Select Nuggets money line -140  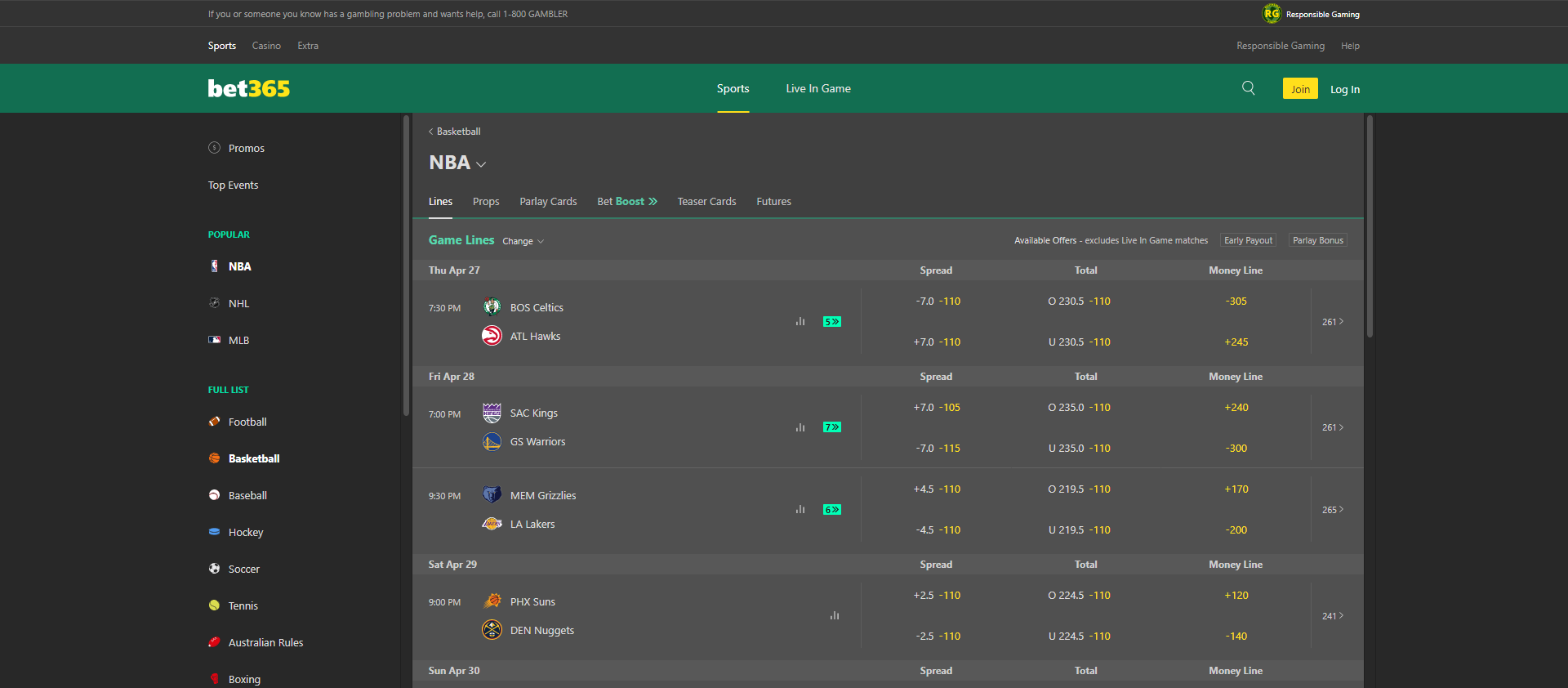[x=1236, y=637]
